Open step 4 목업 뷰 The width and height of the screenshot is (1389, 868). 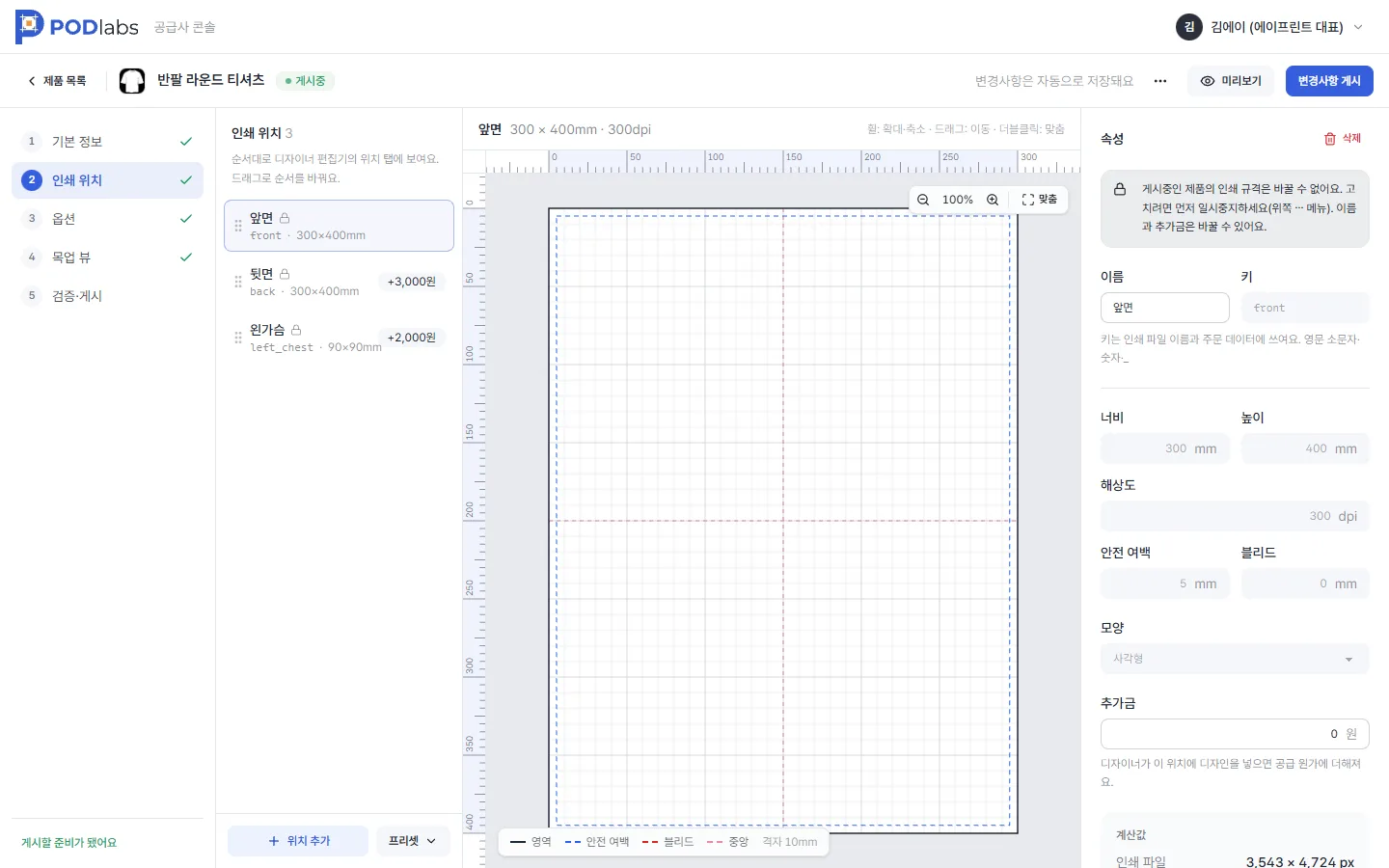107,258
